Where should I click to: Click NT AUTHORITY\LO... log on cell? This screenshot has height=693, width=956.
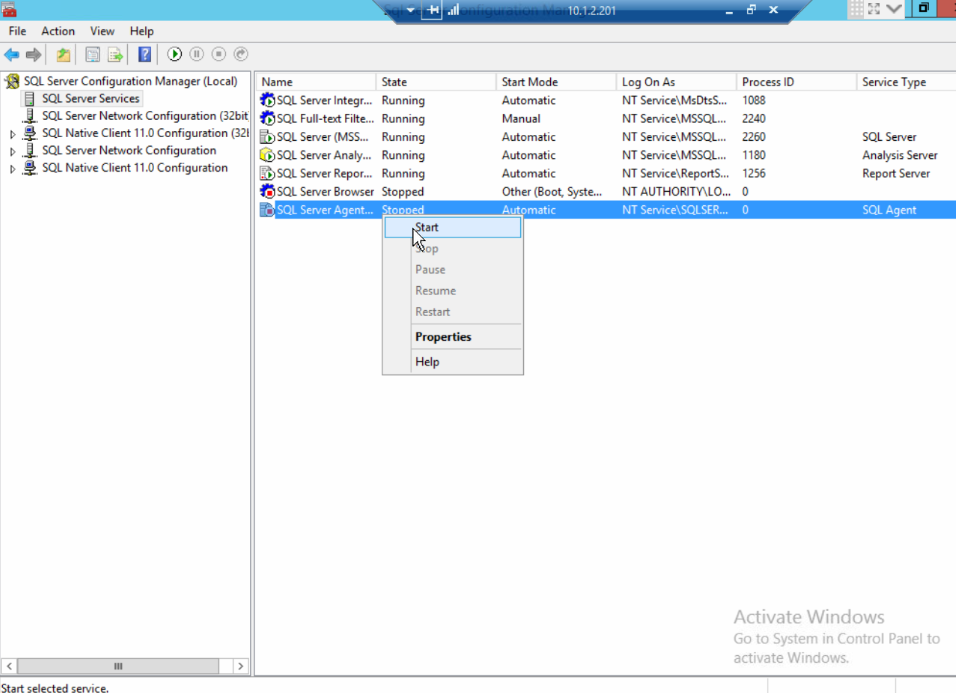(676, 191)
